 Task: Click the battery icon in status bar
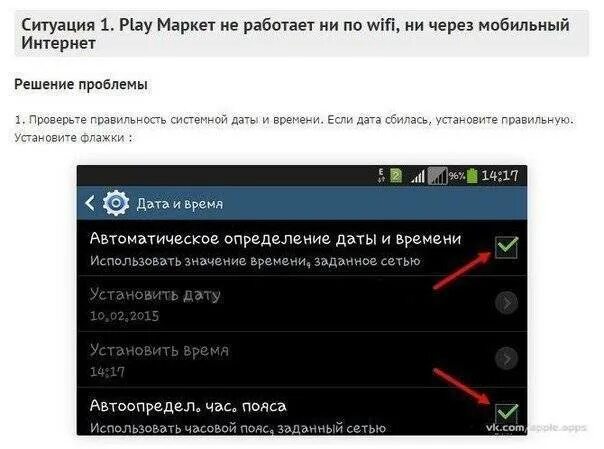(472, 176)
